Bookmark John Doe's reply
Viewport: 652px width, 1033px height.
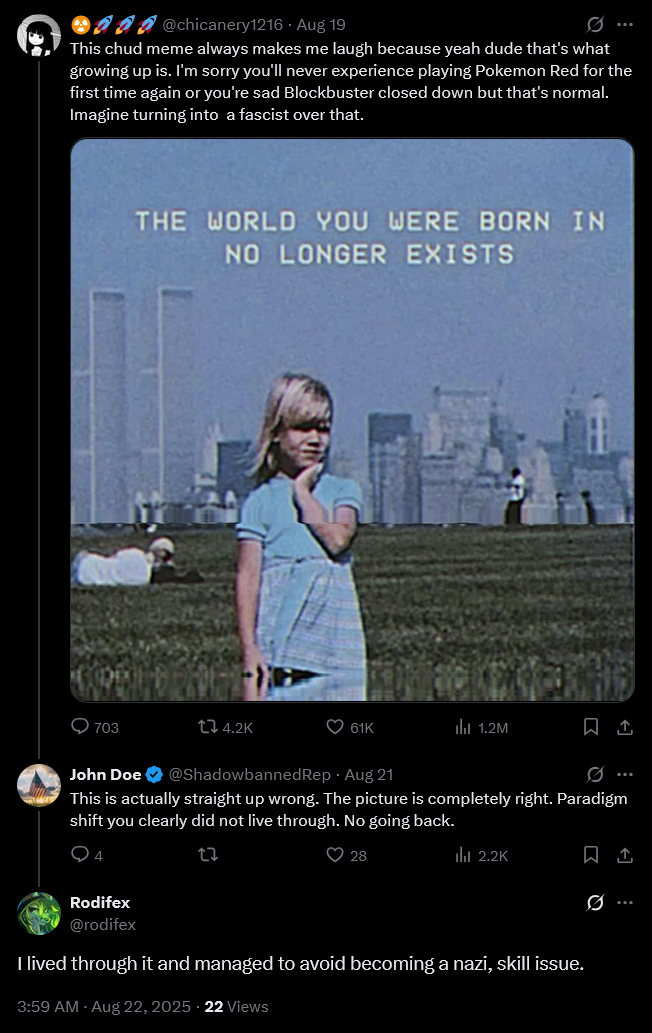591,854
